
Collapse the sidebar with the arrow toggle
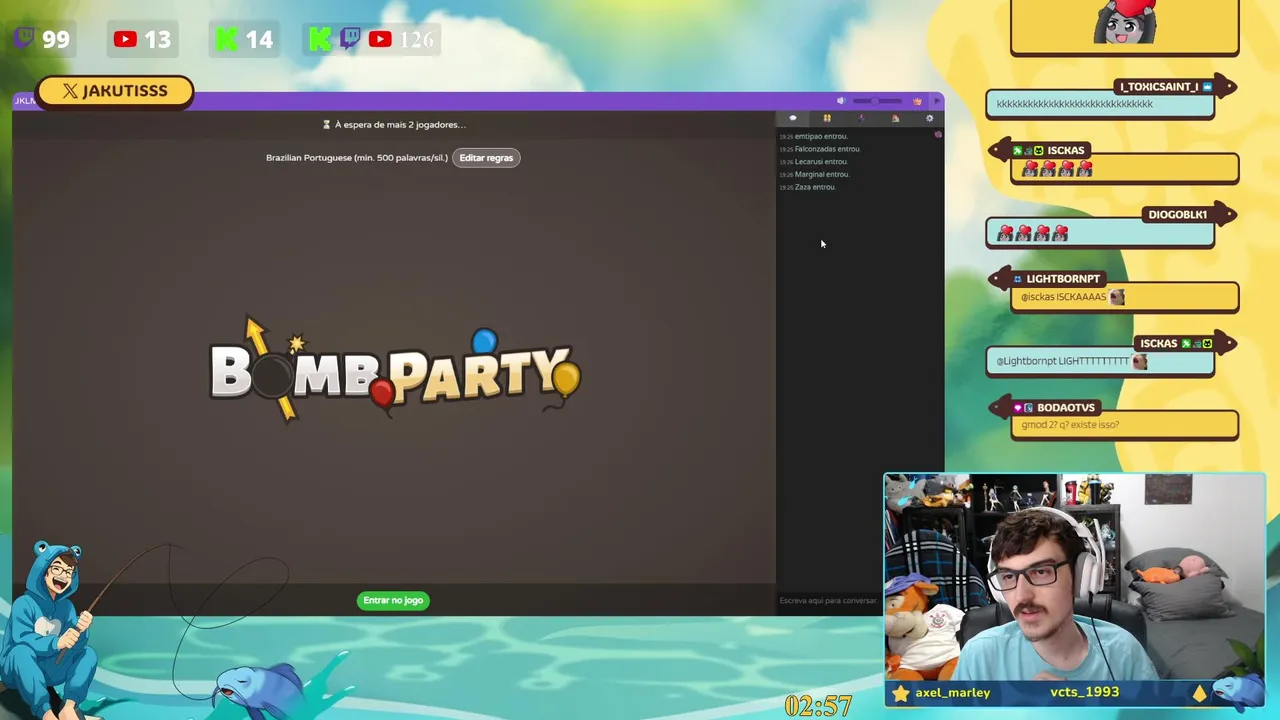936,101
